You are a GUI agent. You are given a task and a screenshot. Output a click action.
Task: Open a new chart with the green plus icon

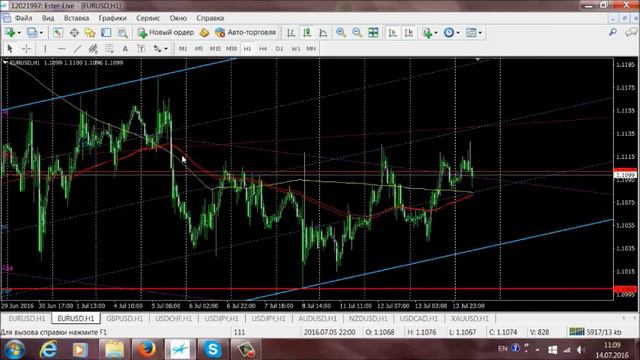[x=10, y=33]
